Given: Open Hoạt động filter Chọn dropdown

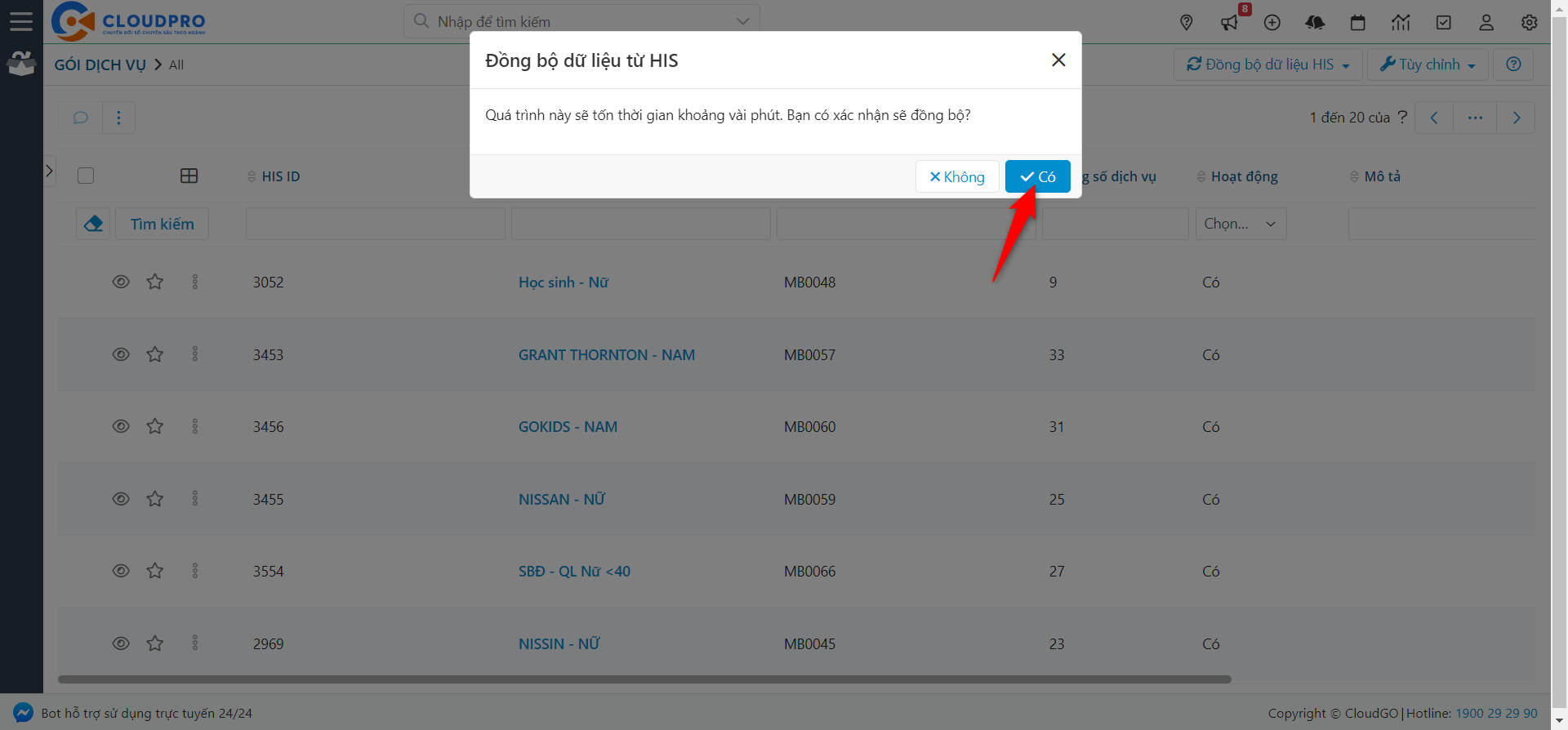Looking at the screenshot, I should pyautogui.click(x=1241, y=224).
